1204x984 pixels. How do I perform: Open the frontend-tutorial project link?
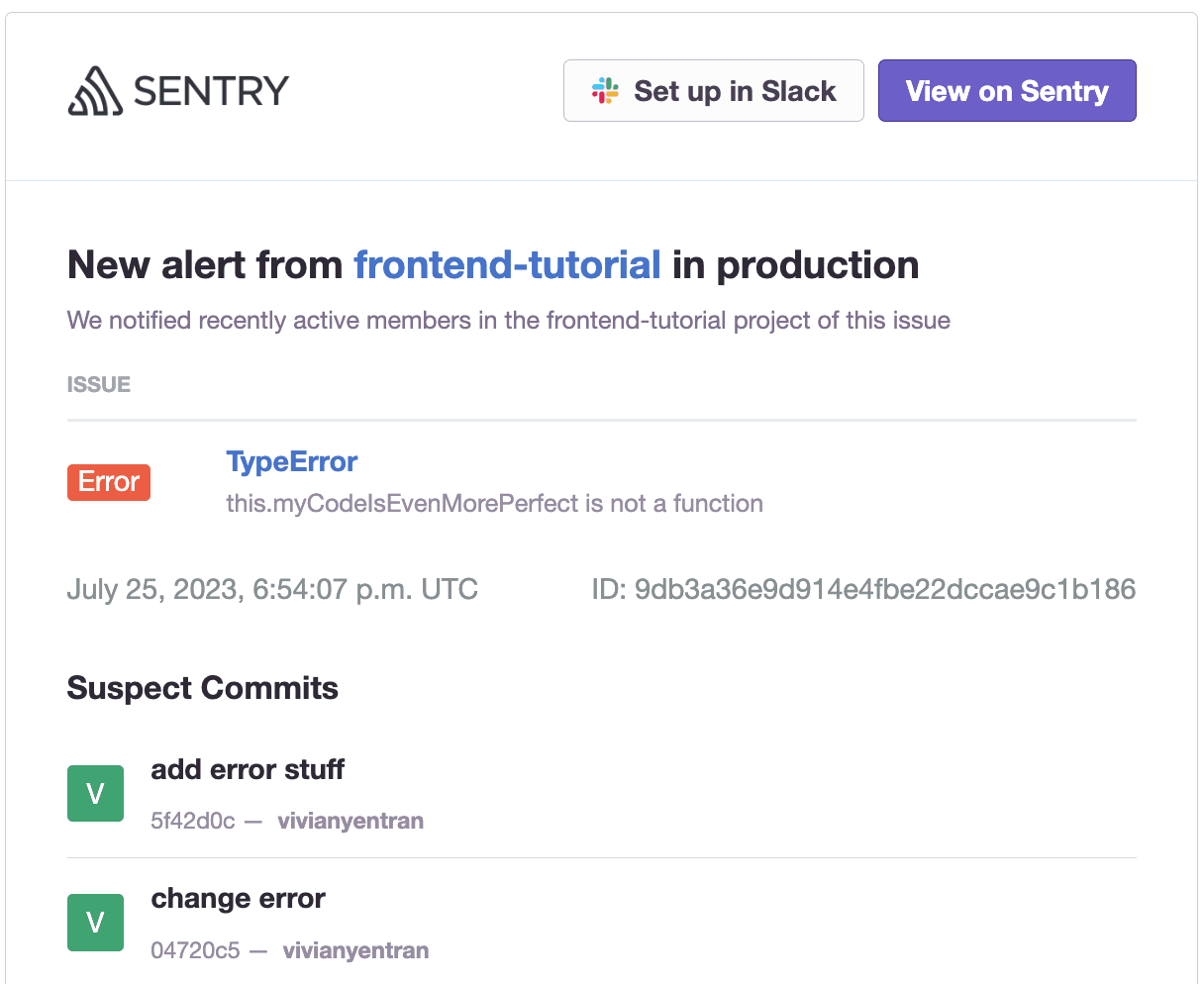click(x=508, y=264)
